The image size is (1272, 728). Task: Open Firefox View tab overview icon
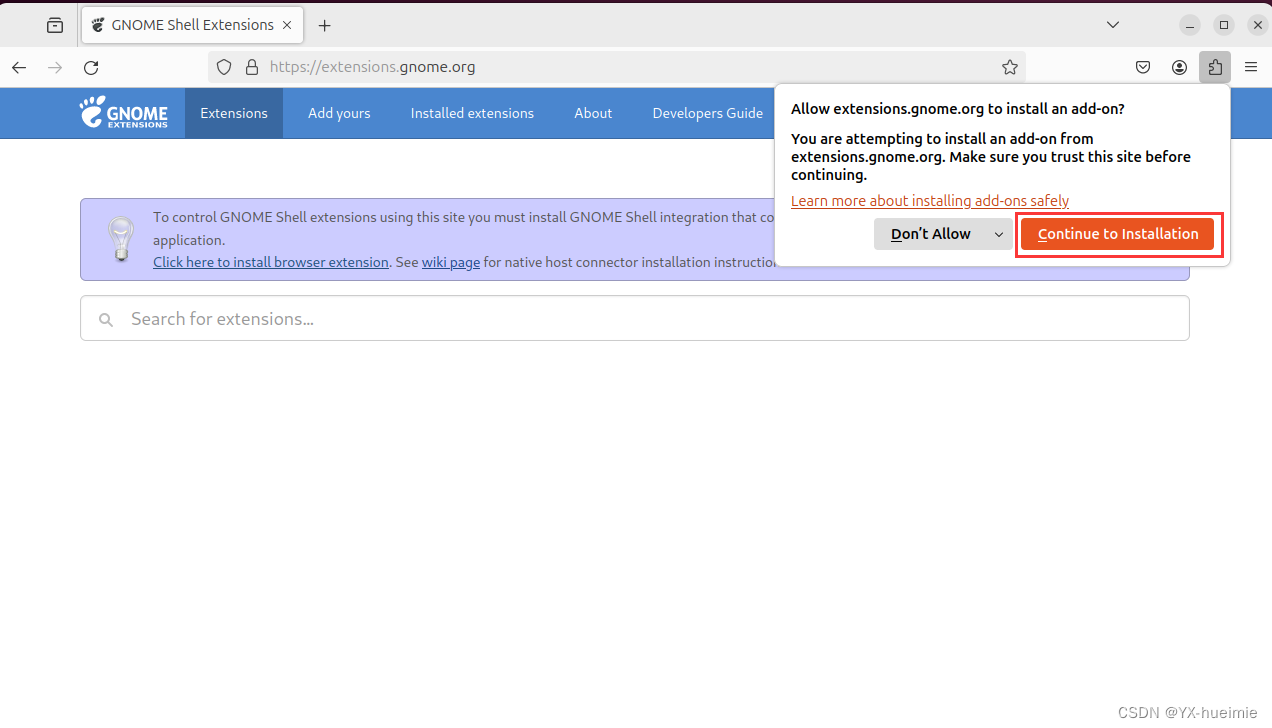55,25
